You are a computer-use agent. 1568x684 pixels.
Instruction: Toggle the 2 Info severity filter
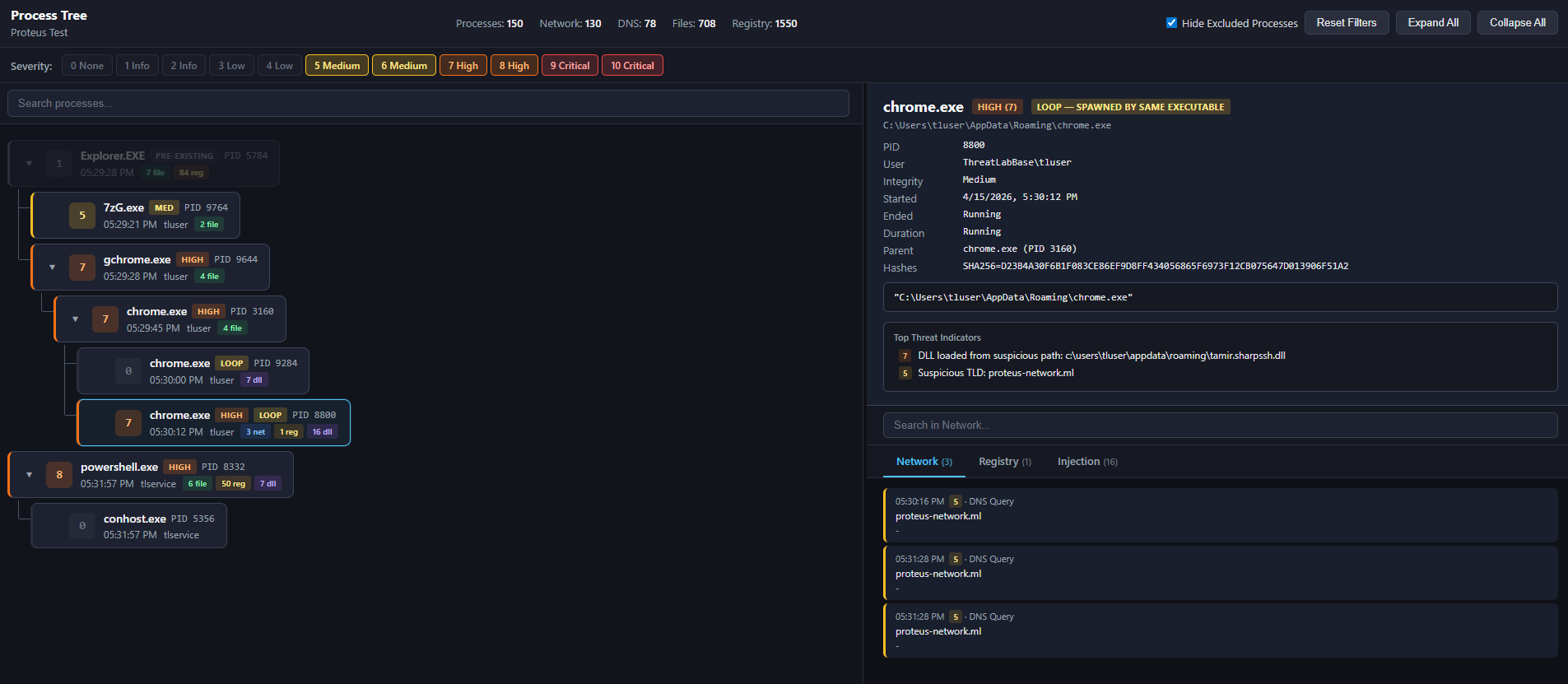click(x=184, y=66)
